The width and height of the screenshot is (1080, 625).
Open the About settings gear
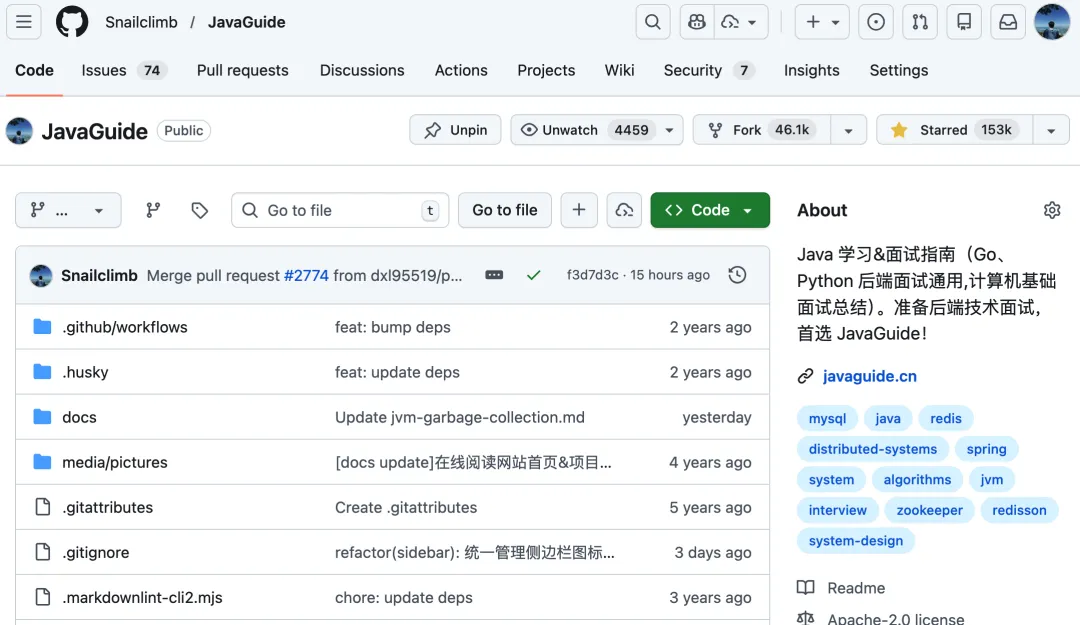click(1052, 210)
